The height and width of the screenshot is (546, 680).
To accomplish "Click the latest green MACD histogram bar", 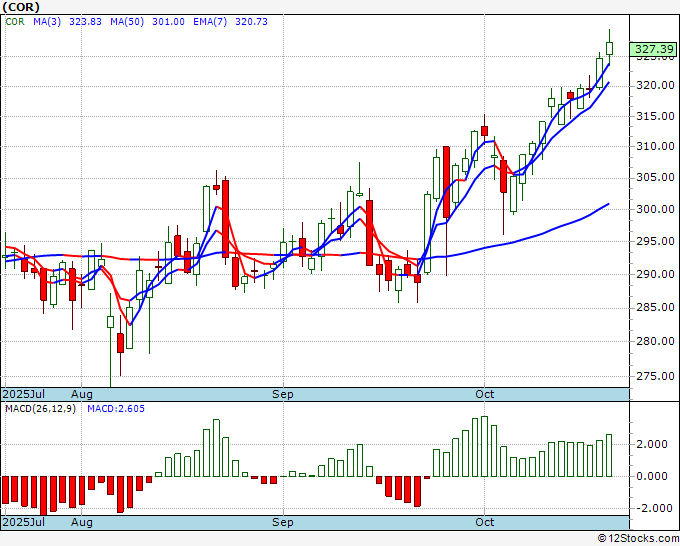I will 609,455.
